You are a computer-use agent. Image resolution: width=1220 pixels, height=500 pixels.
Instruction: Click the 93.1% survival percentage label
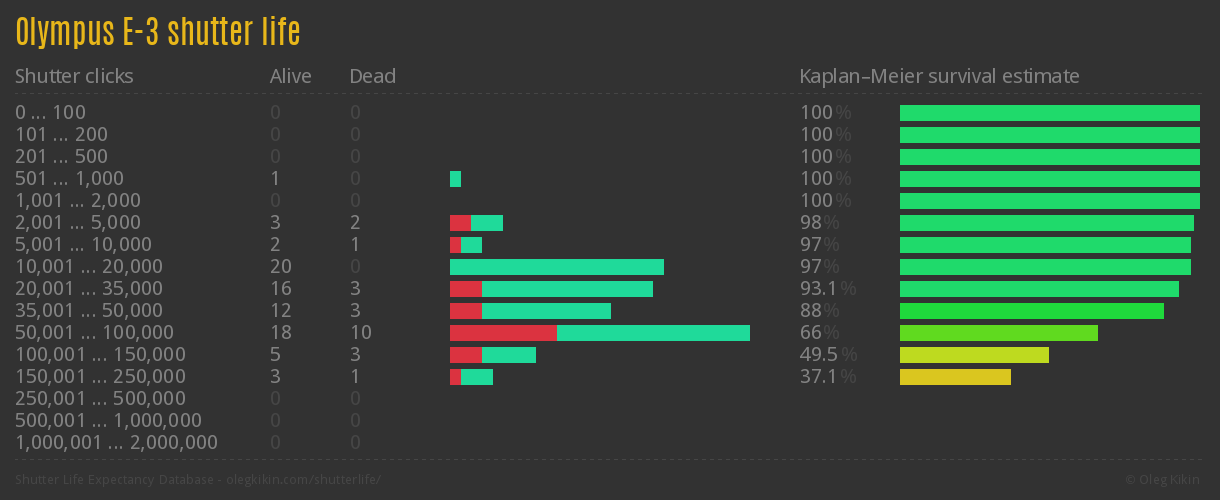pos(828,289)
